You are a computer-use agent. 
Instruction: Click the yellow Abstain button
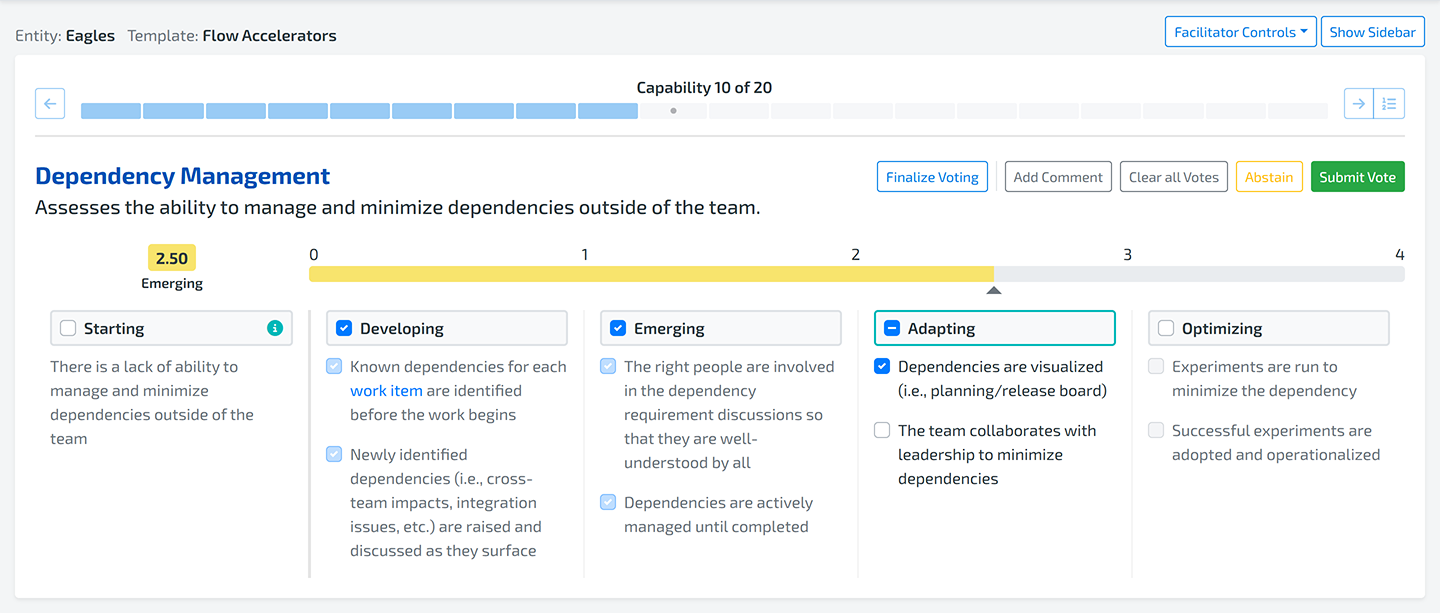pos(1269,177)
